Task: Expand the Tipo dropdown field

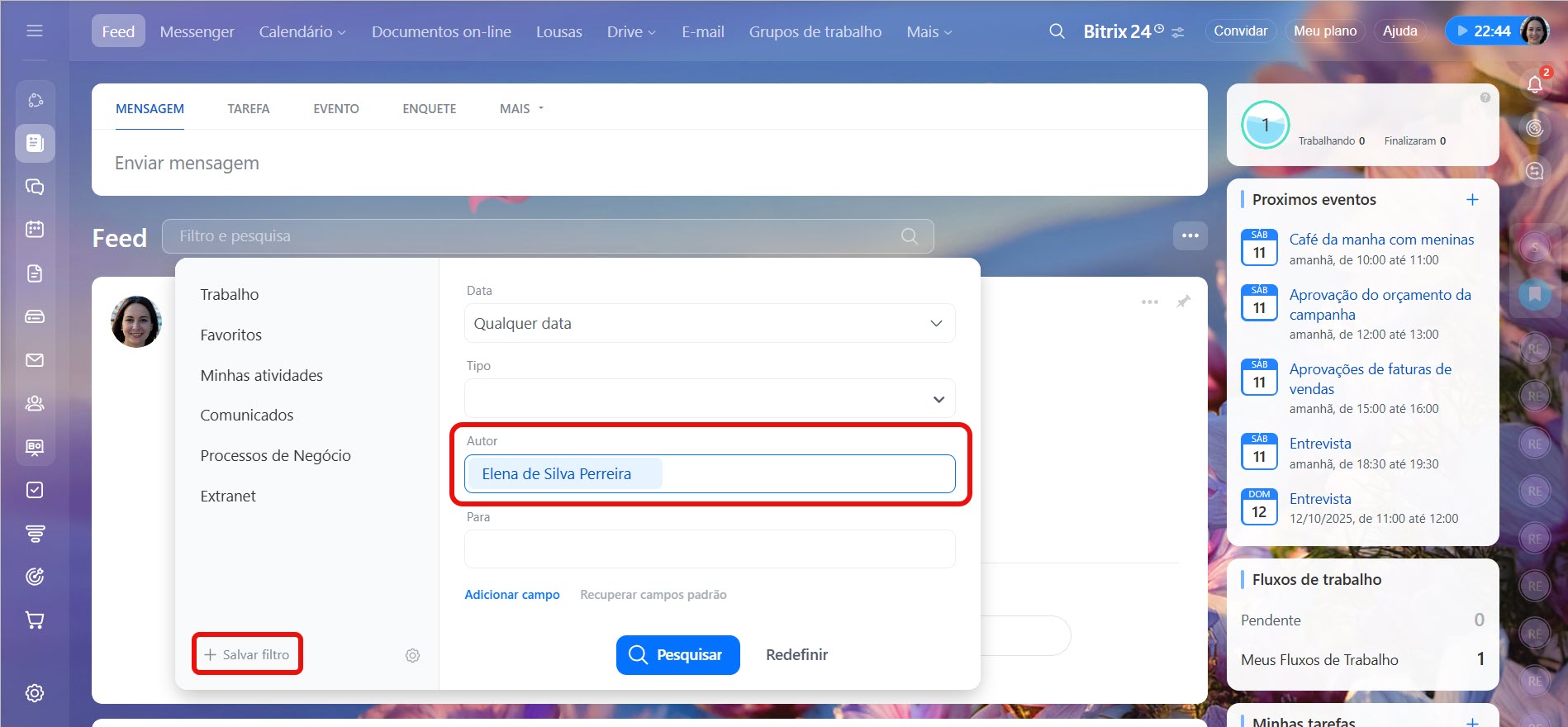Action: click(x=709, y=399)
